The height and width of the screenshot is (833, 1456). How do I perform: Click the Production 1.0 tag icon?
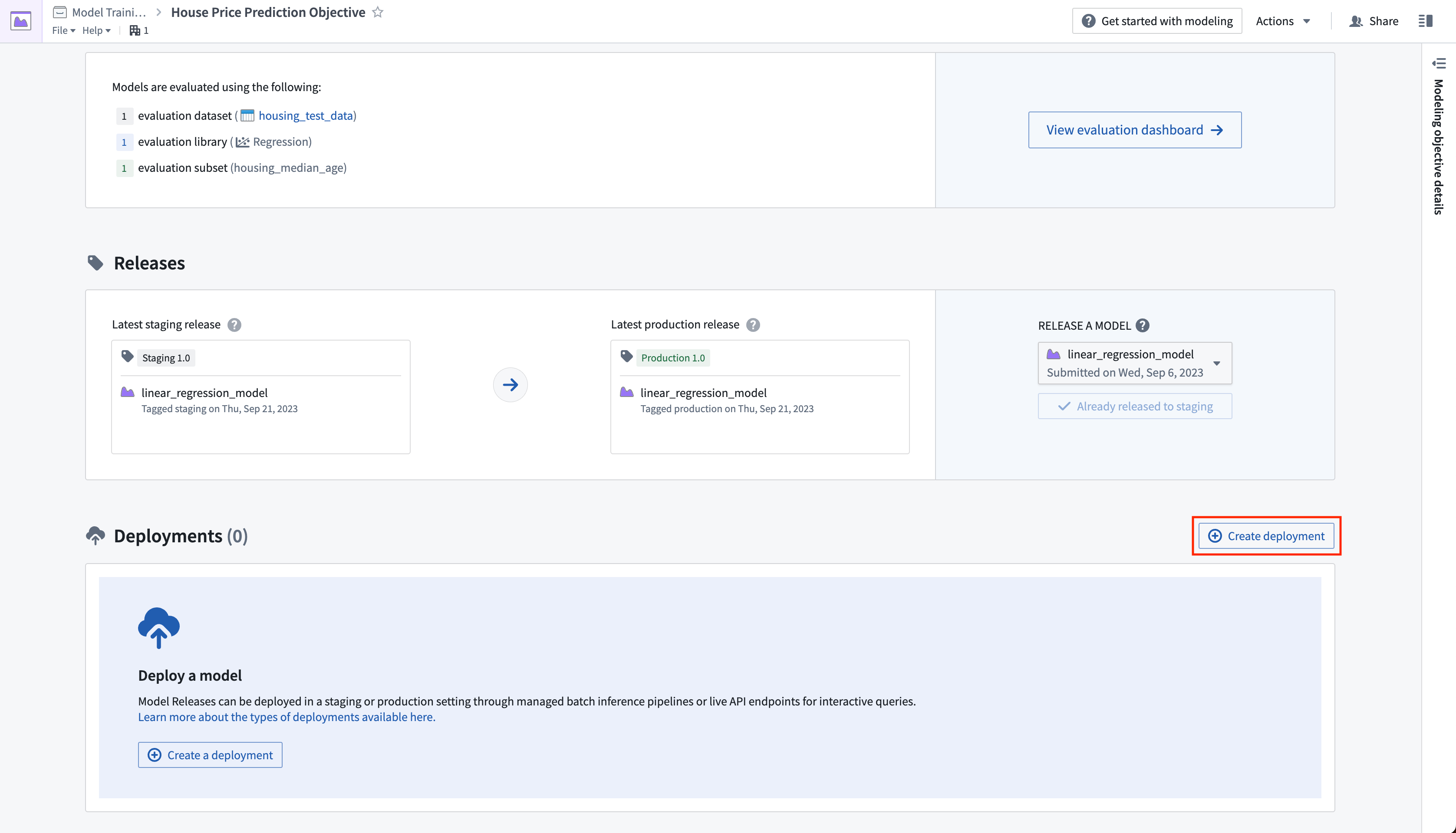(626, 357)
